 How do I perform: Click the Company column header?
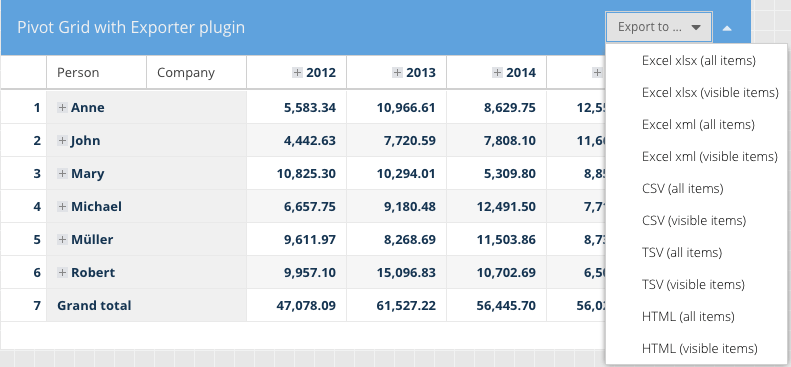(x=196, y=73)
